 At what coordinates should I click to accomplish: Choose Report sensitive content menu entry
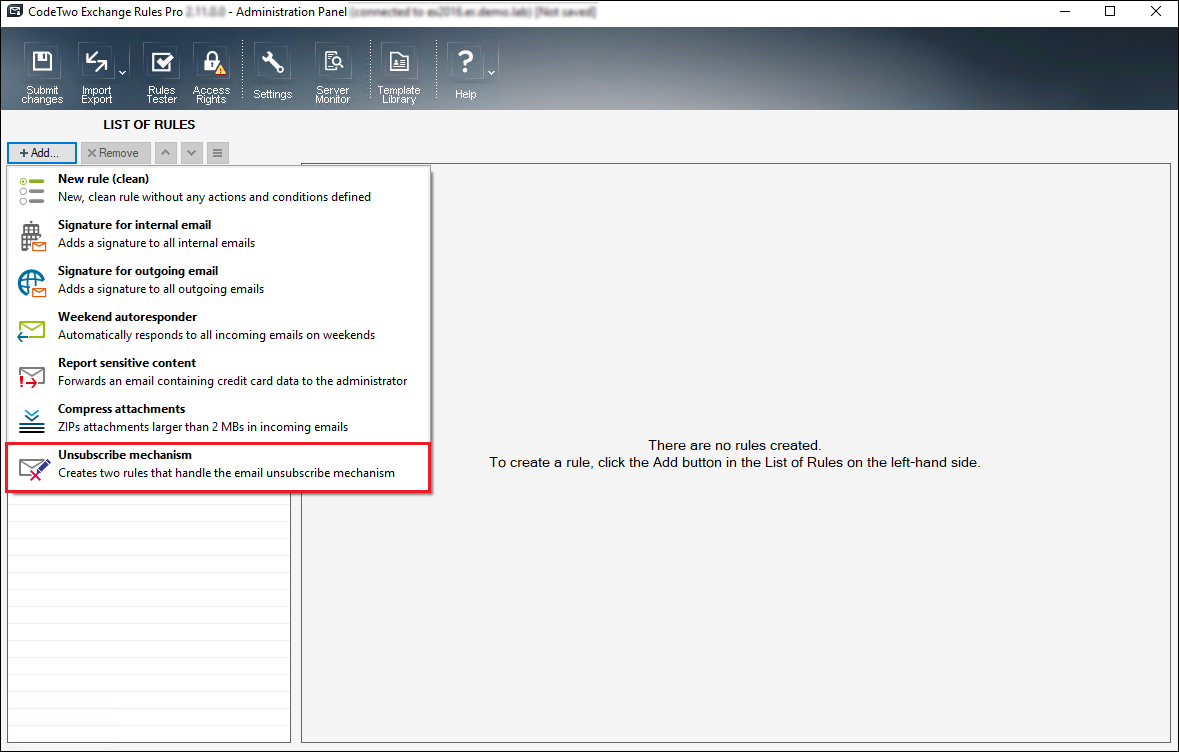coord(218,371)
